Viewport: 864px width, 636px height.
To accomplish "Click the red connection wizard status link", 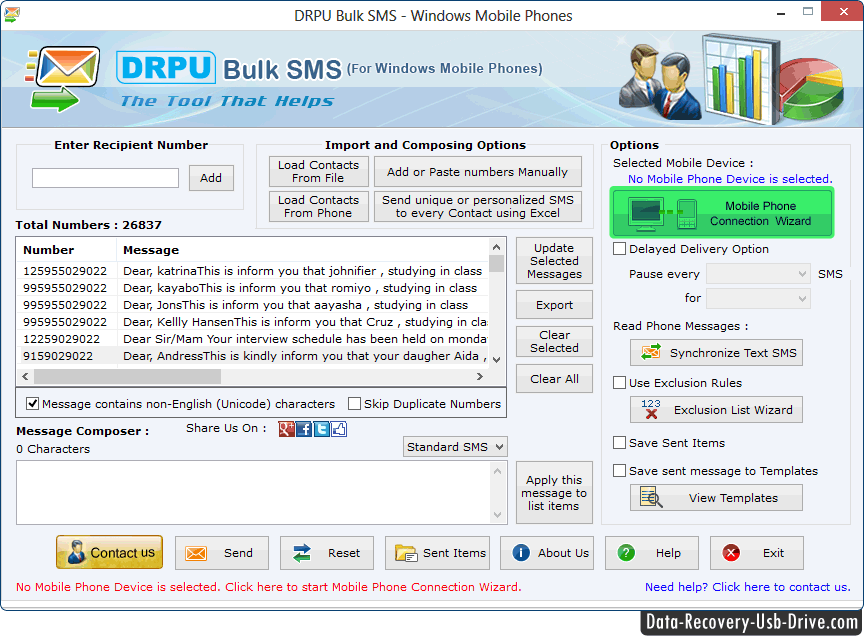I will (x=268, y=587).
